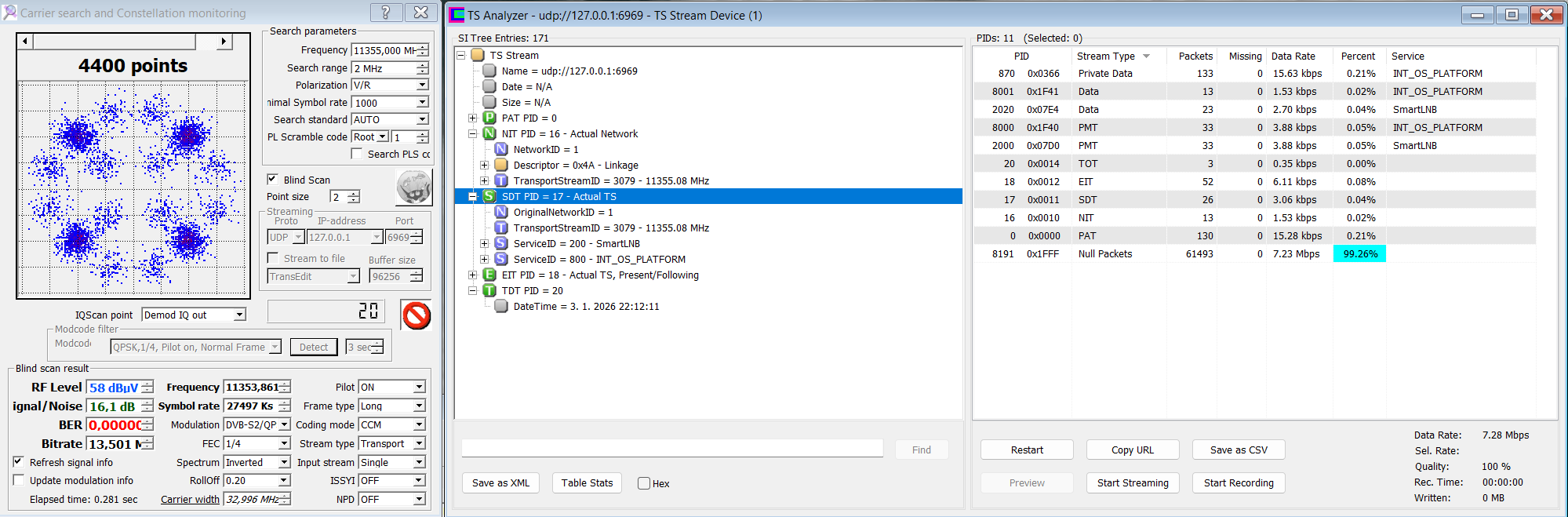1568x517 pixels.
Task: Sort by the Service column header
Action: [1461, 56]
